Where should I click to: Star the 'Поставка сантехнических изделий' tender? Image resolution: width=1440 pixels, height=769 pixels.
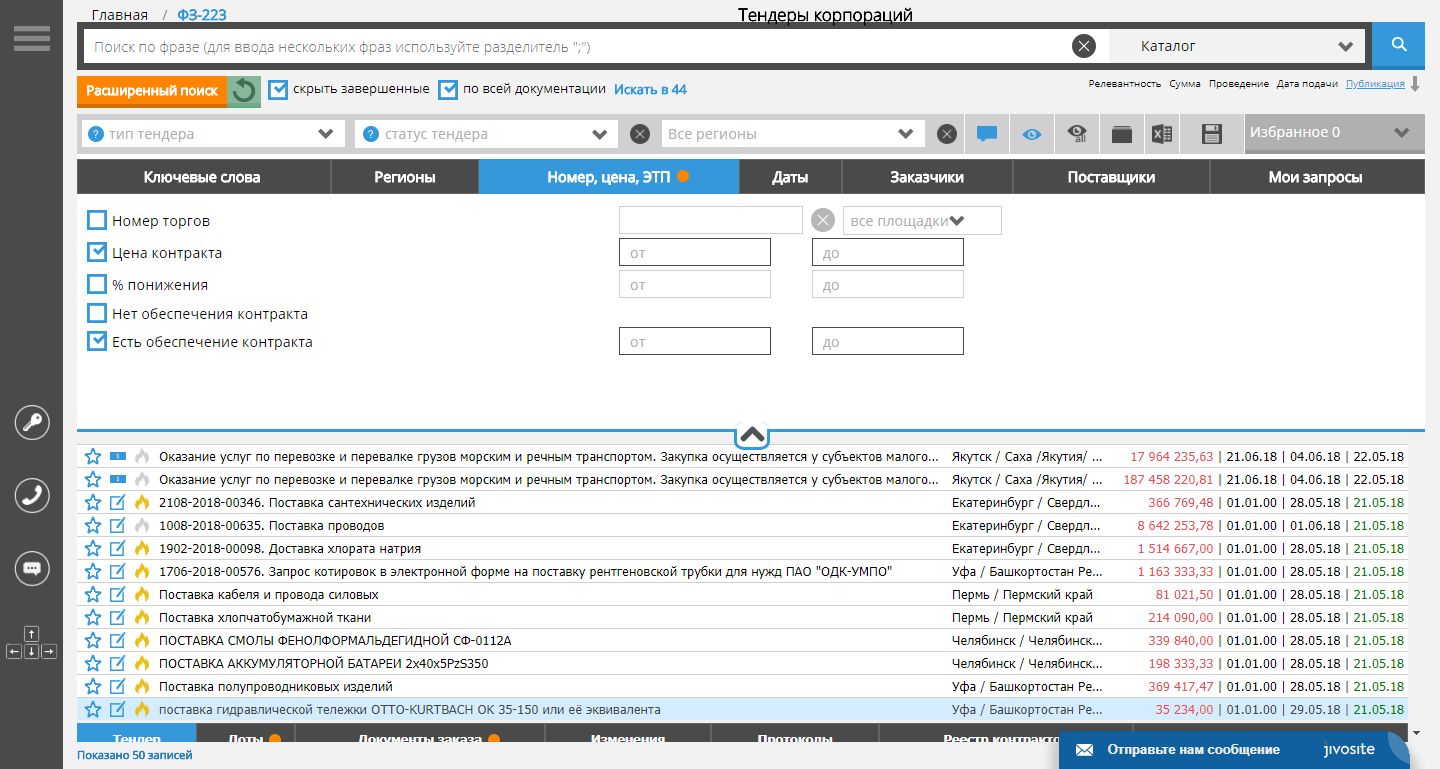(93, 502)
